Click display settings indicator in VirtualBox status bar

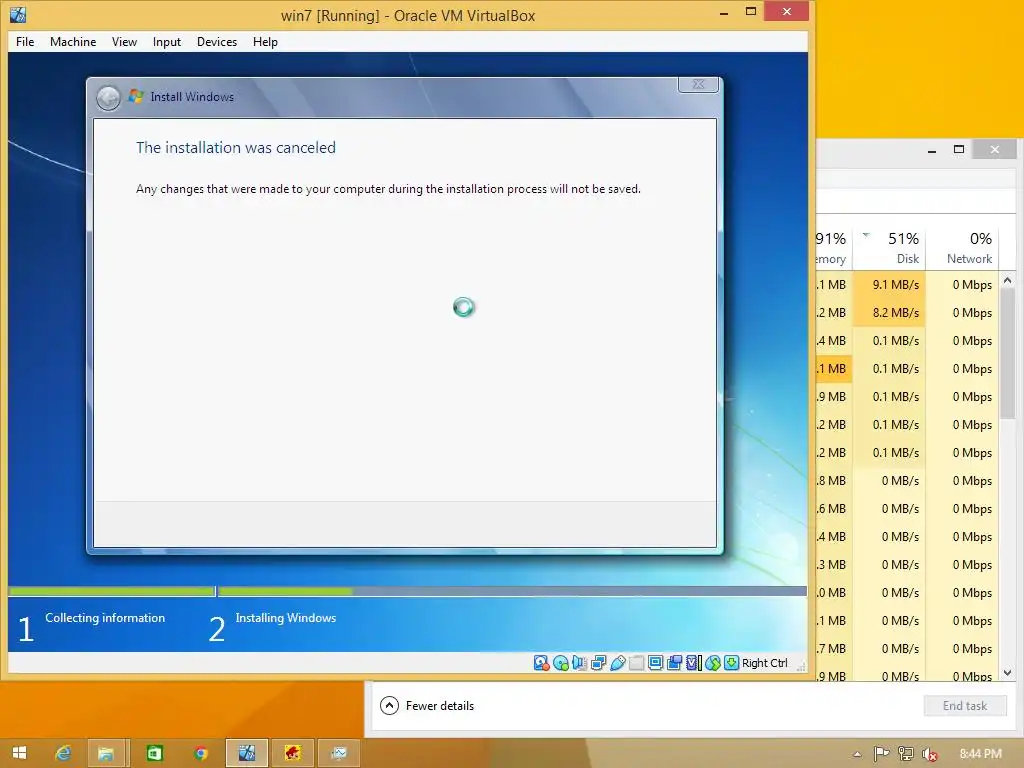655,663
